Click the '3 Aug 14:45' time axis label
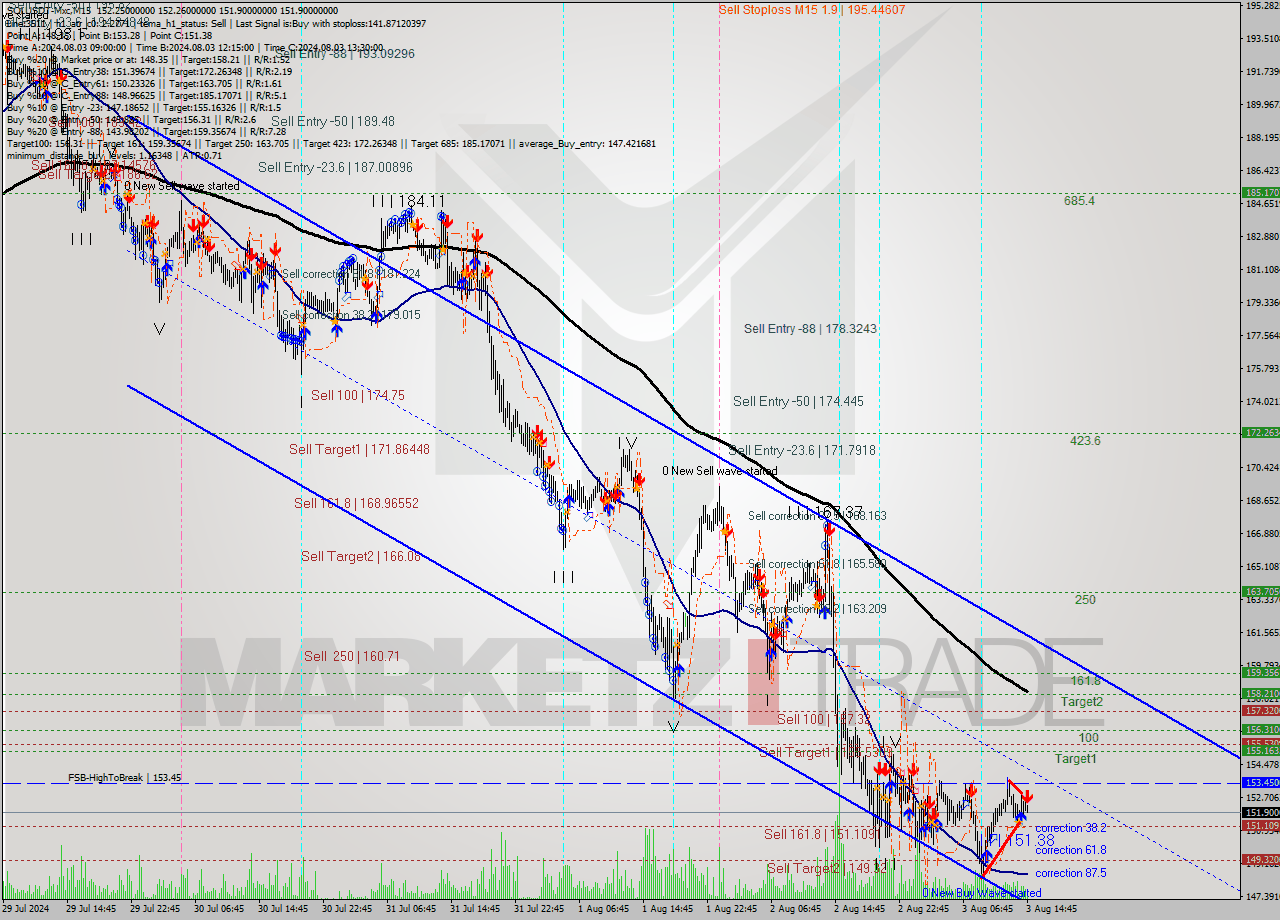Viewport: 1280px width, 920px height. (1051, 909)
